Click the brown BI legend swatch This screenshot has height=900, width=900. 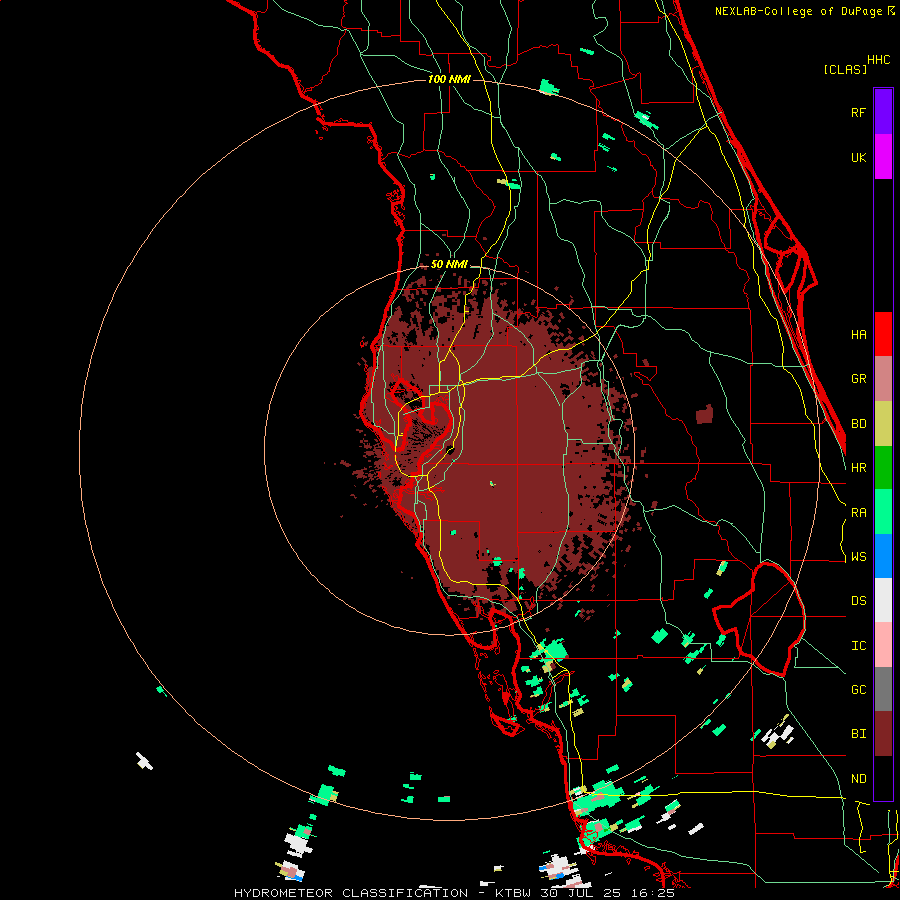(x=883, y=734)
